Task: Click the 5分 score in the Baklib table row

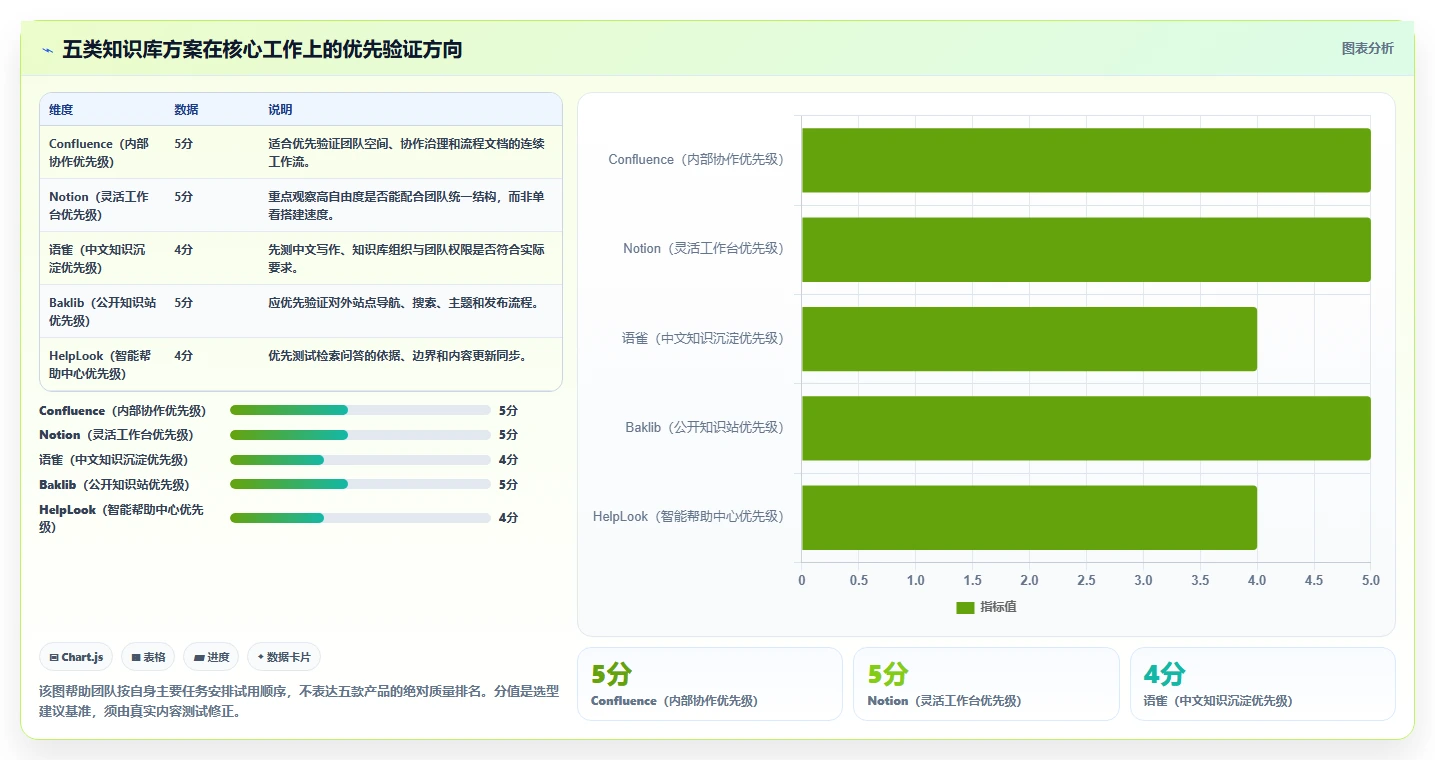Action: click(x=184, y=302)
